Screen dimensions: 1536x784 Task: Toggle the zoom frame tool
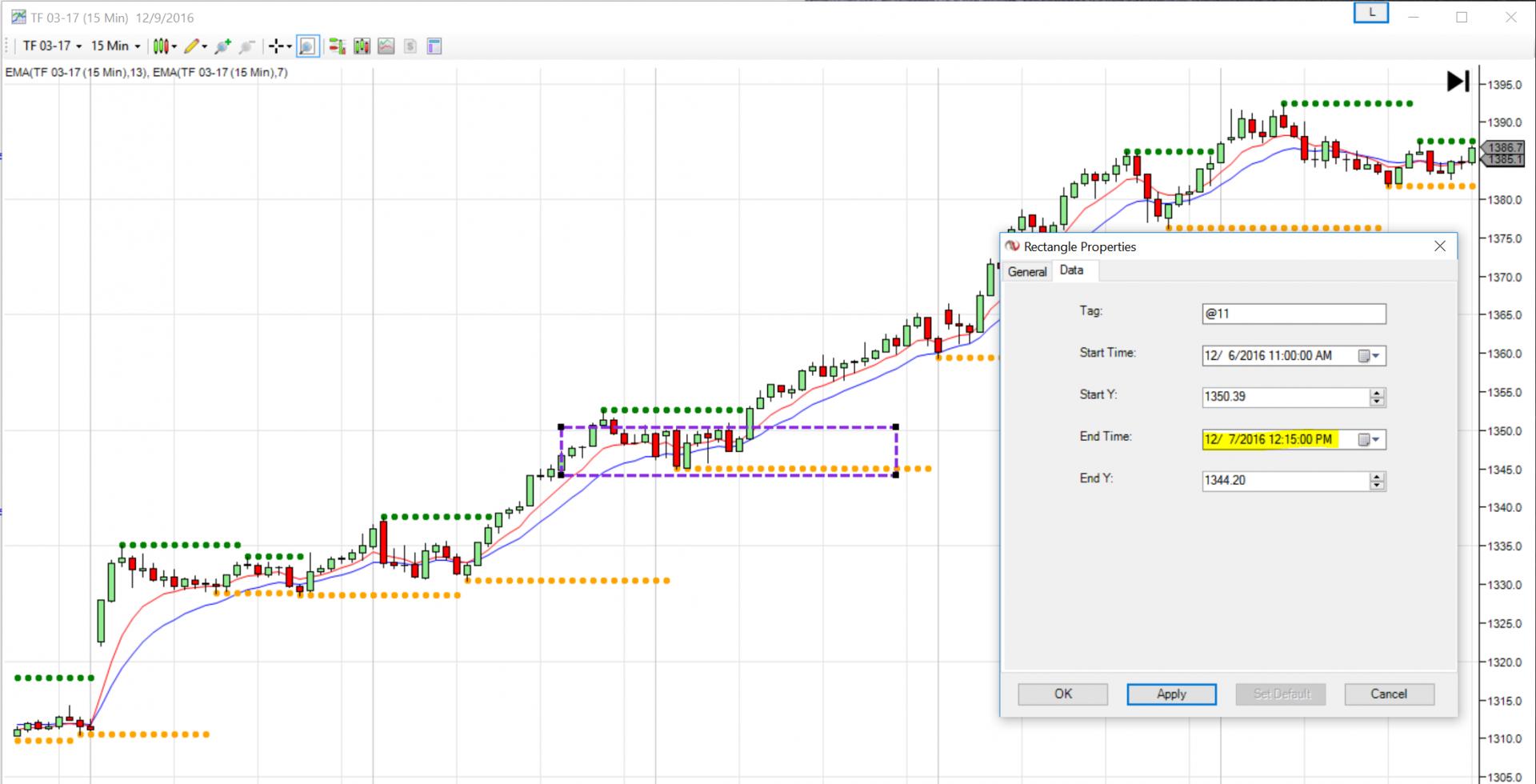point(307,46)
